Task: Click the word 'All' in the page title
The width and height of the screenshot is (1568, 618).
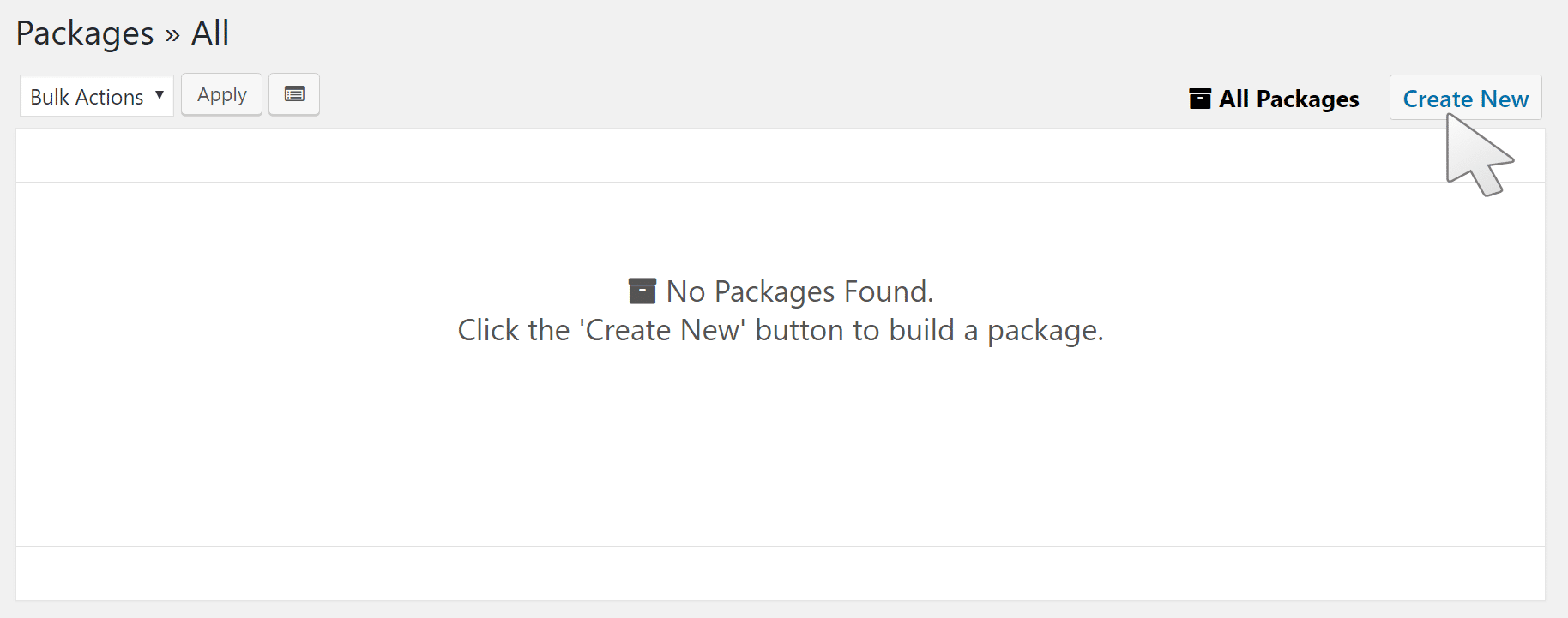Action: 210,33
